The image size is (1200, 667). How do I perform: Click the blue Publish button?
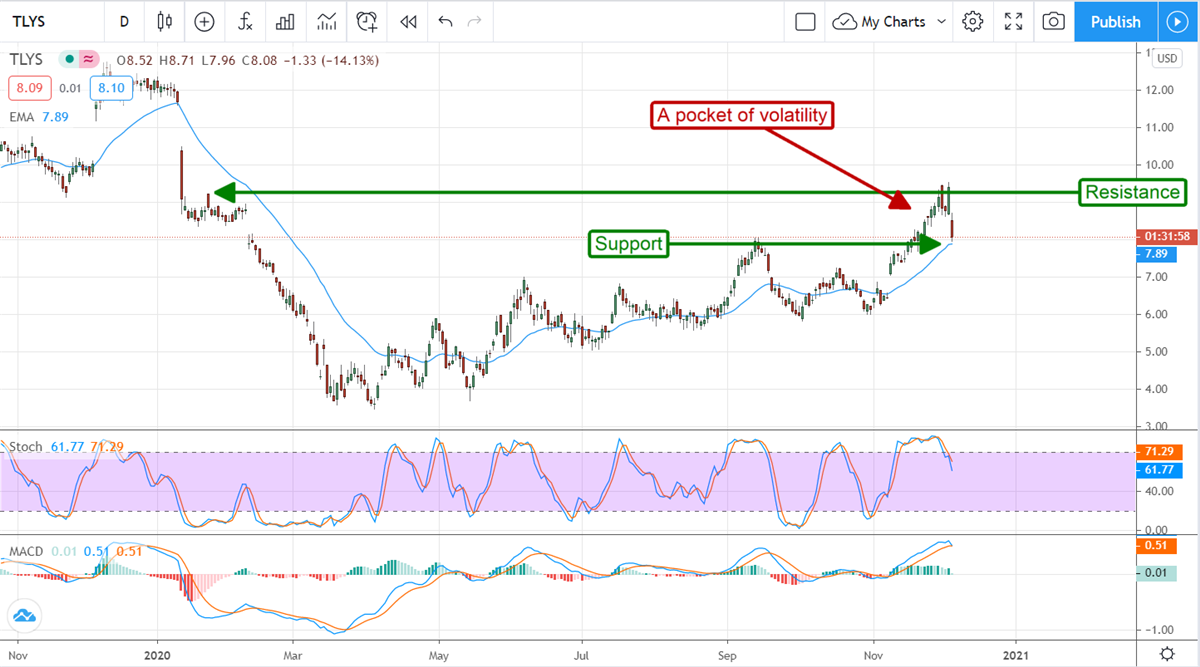[x=1115, y=21]
